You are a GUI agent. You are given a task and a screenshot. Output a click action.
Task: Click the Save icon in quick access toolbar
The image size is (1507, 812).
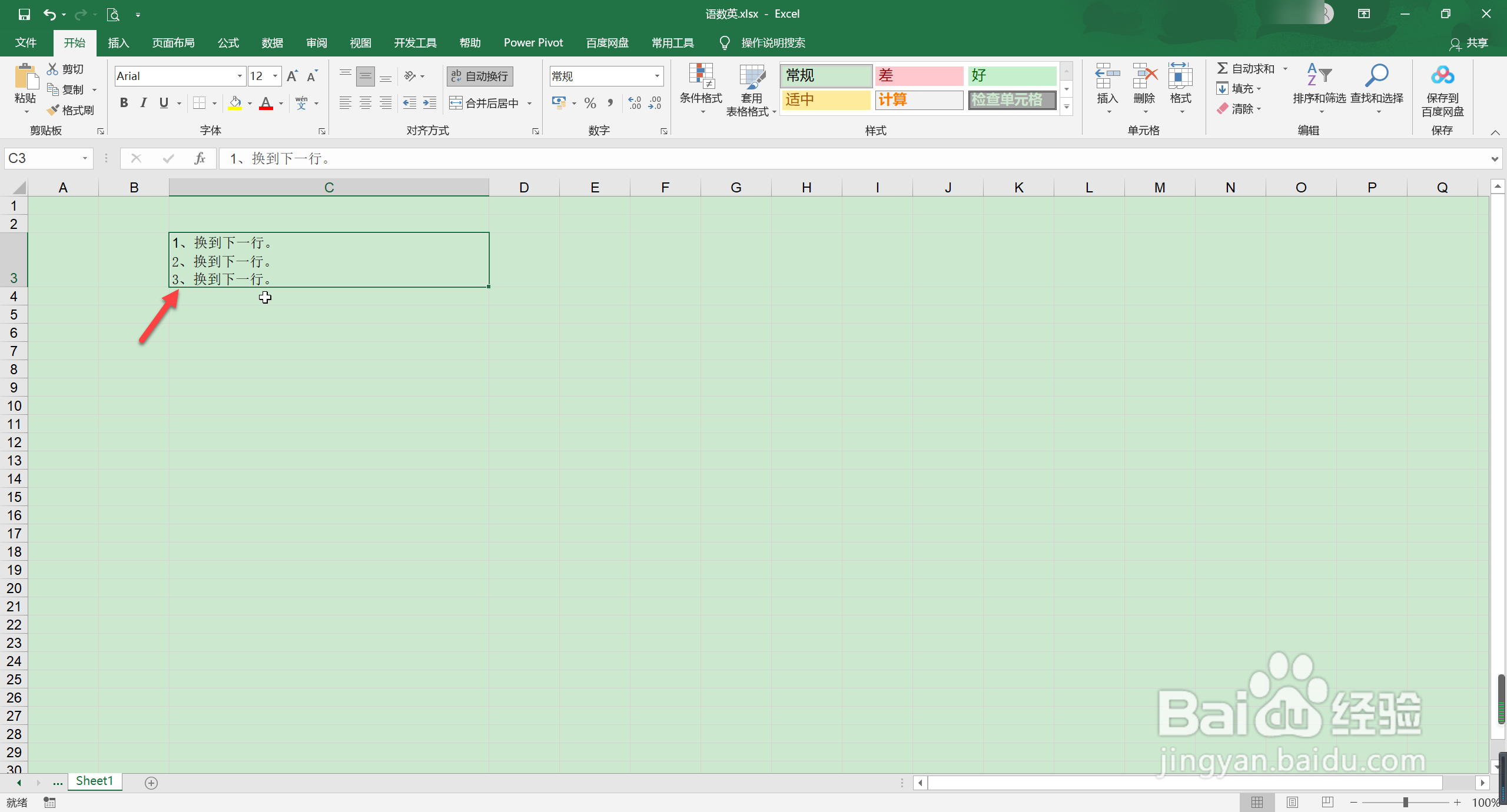pos(24,14)
